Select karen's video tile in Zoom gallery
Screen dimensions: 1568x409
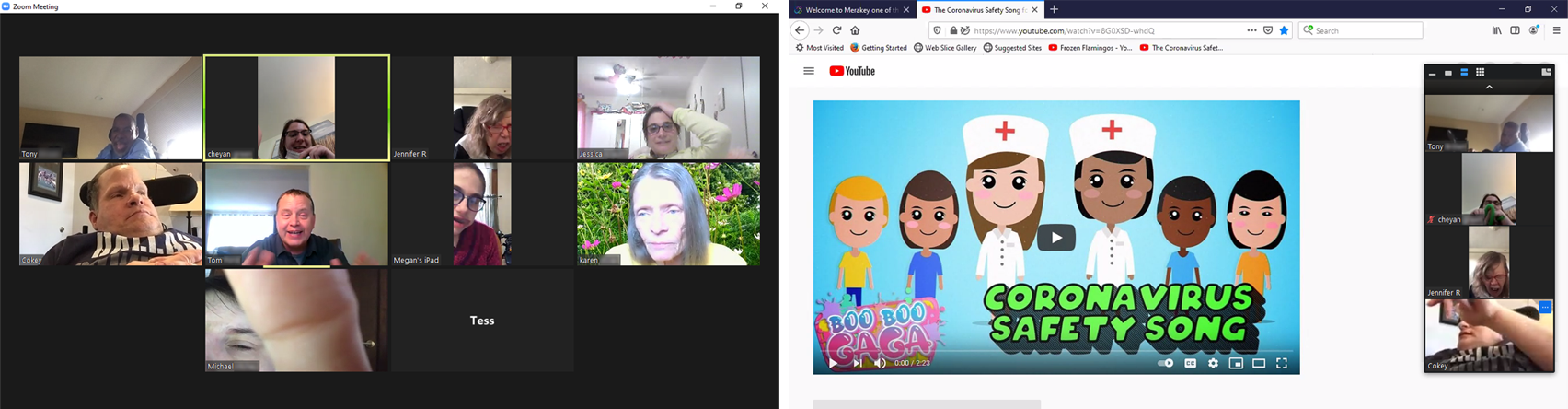[668, 214]
